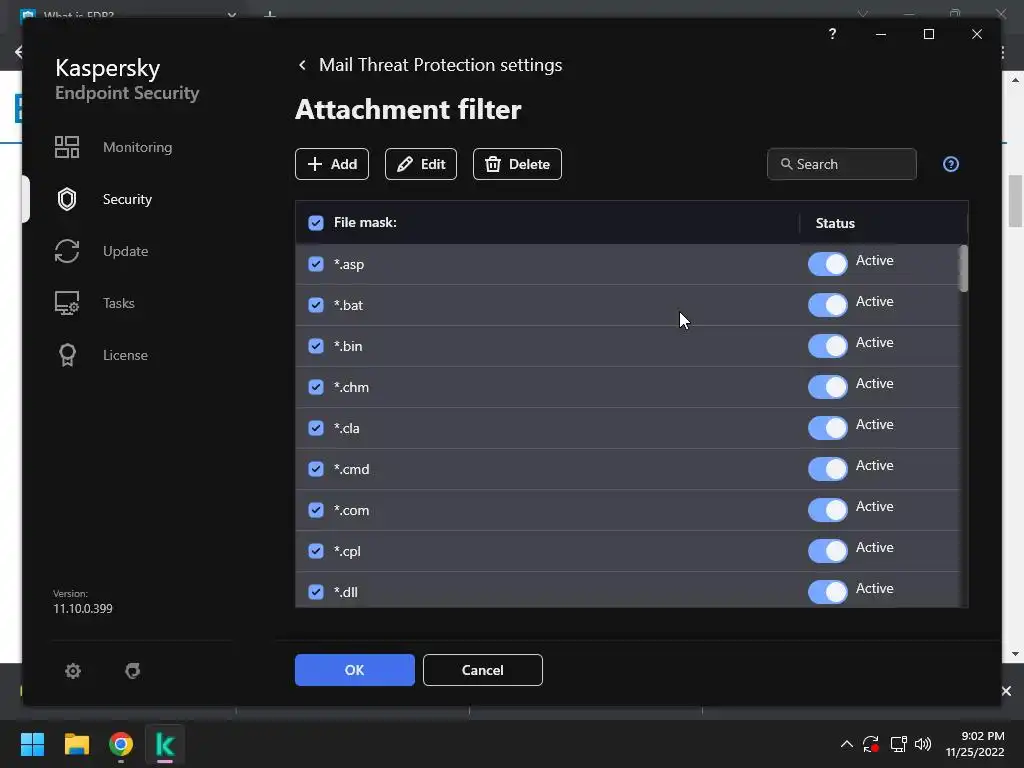Open Windows Start menu
The image size is (1024, 768).
tap(32, 744)
